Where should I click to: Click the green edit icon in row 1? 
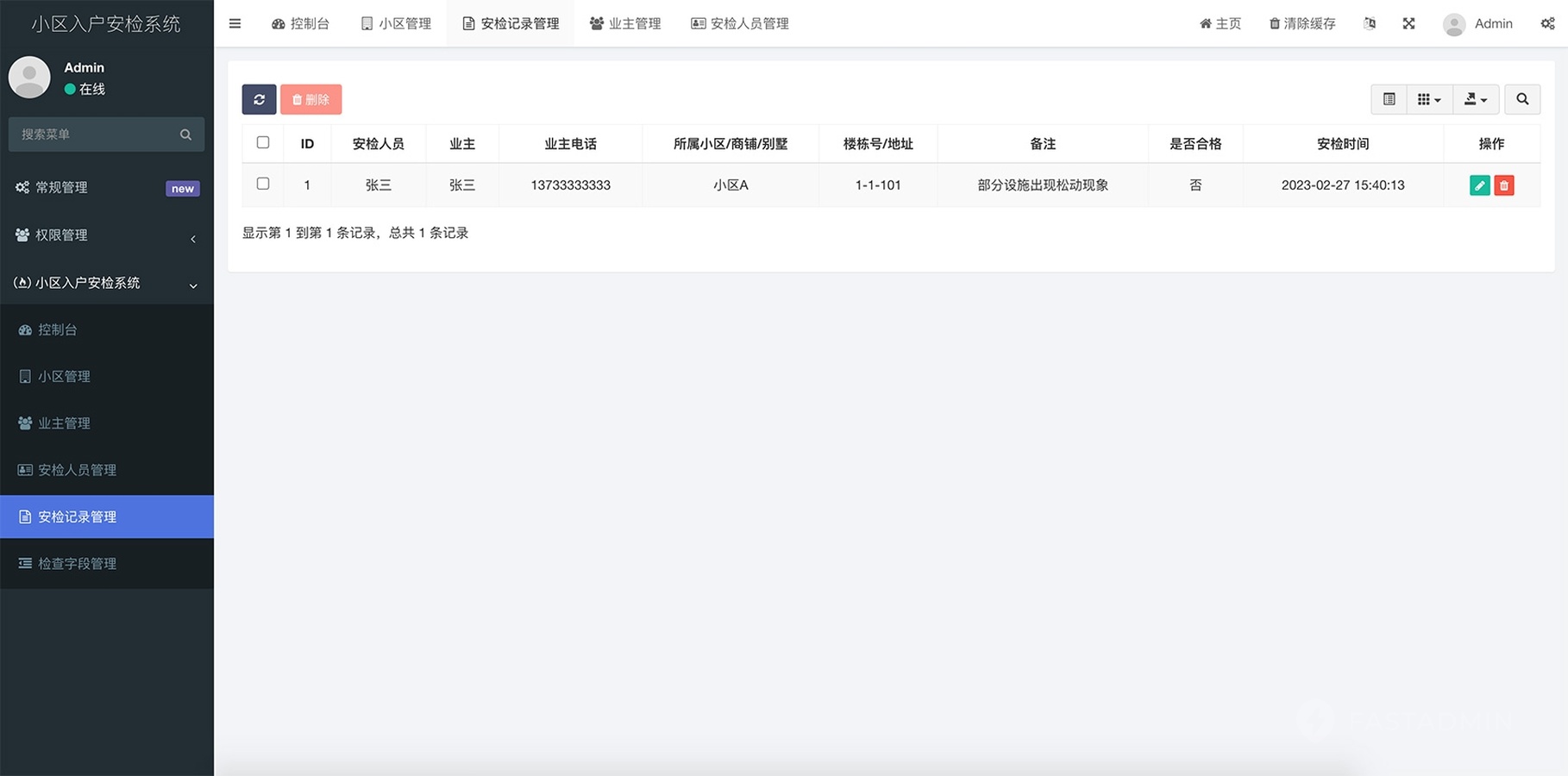pos(1479,185)
